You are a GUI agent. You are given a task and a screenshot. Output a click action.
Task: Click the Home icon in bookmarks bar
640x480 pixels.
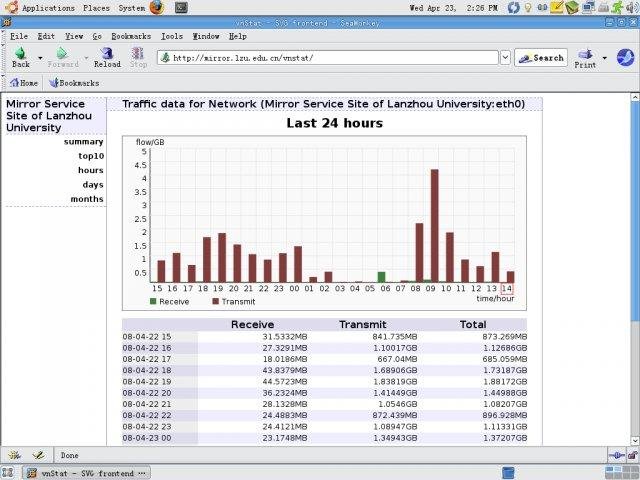pos(24,83)
